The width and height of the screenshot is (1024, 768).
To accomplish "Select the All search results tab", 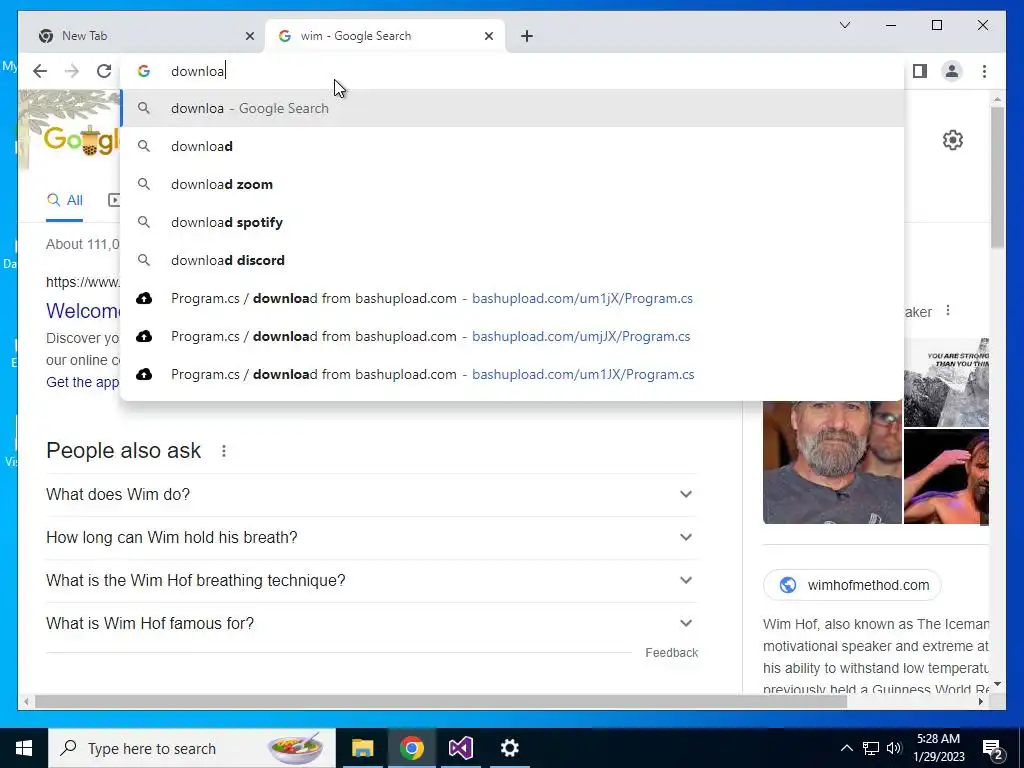I will pos(65,200).
